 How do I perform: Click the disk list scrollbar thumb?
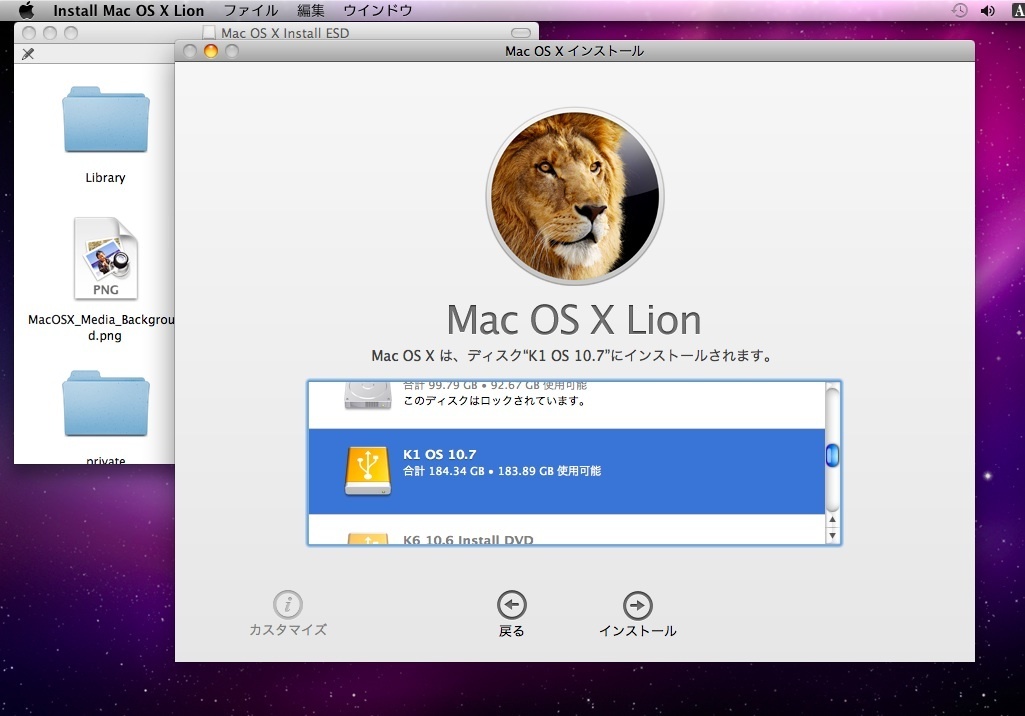pyautogui.click(x=832, y=456)
